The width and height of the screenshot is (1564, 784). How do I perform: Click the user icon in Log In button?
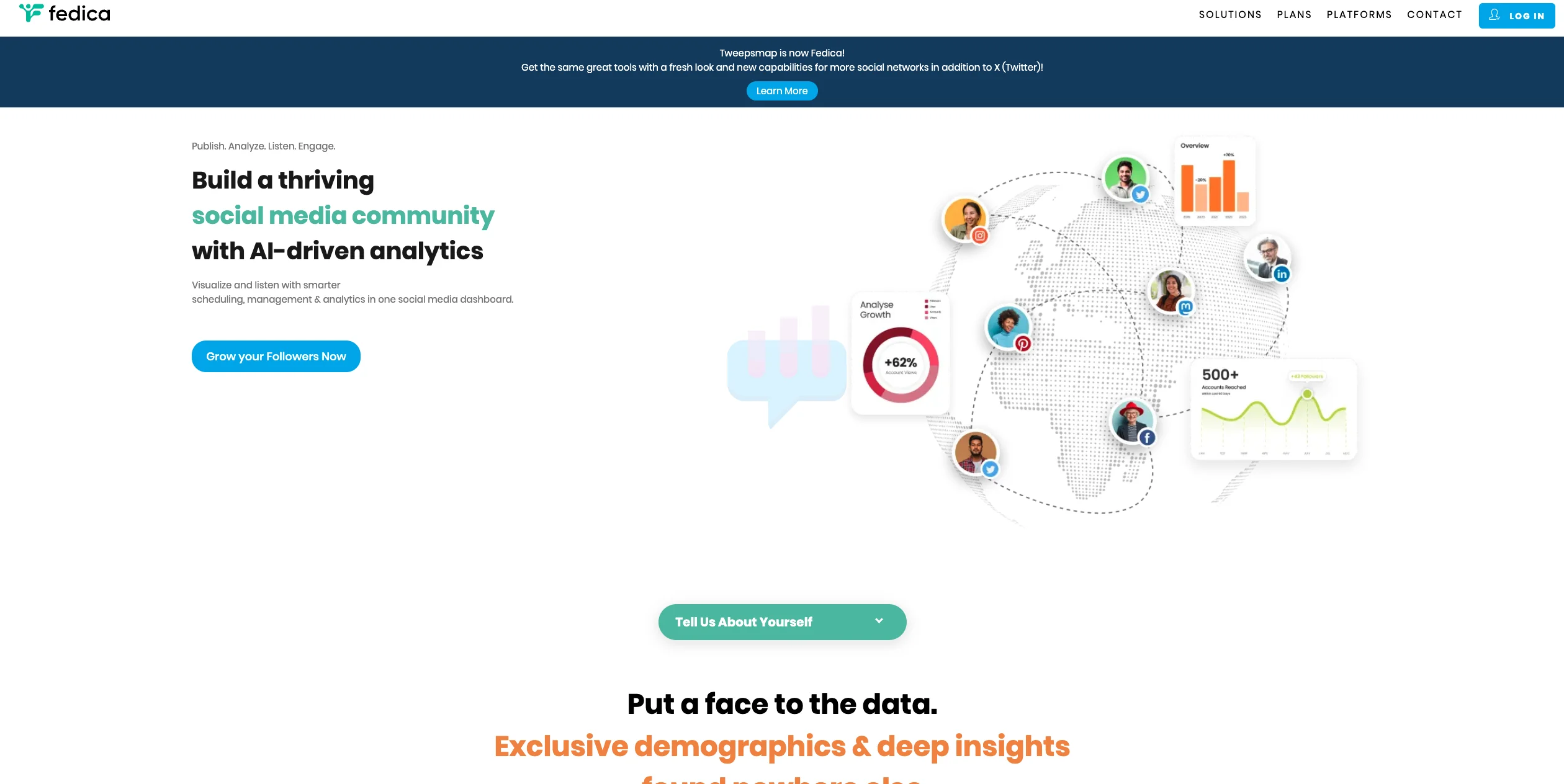point(1494,15)
